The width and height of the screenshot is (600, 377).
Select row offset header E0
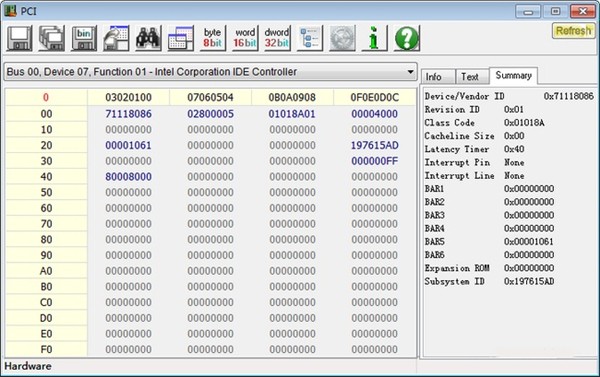tap(46, 333)
